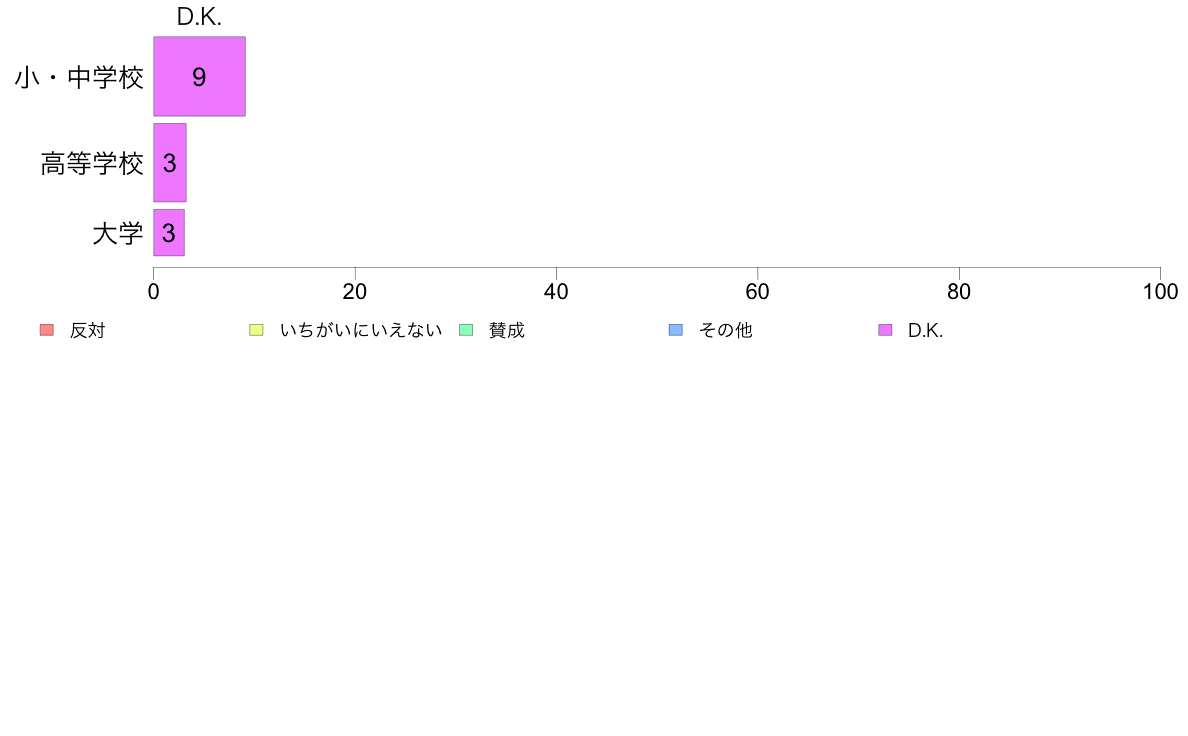Click the その他 legend text
This screenshot has height=736, width=1188.
point(726,330)
